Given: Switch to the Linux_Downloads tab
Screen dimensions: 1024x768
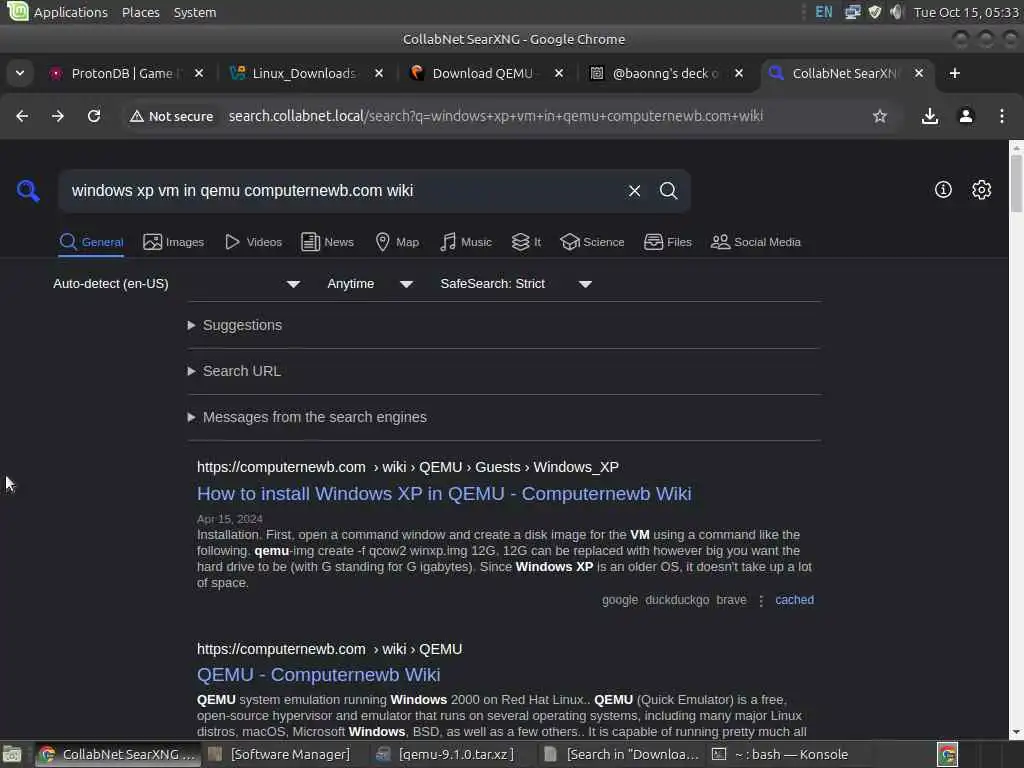Looking at the screenshot, I should point(302,73).
